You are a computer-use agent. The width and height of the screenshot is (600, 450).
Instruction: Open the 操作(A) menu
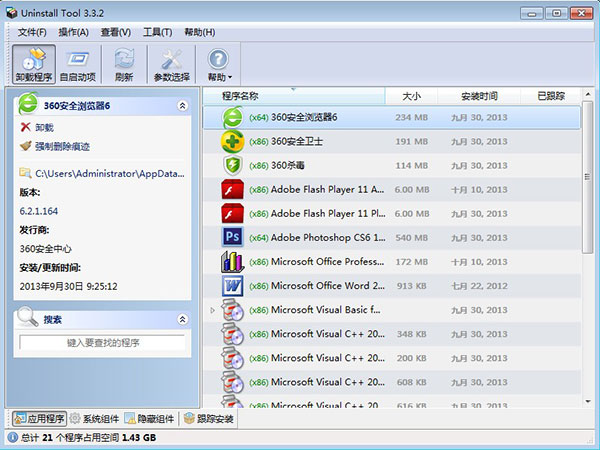(x=73, y=33)
